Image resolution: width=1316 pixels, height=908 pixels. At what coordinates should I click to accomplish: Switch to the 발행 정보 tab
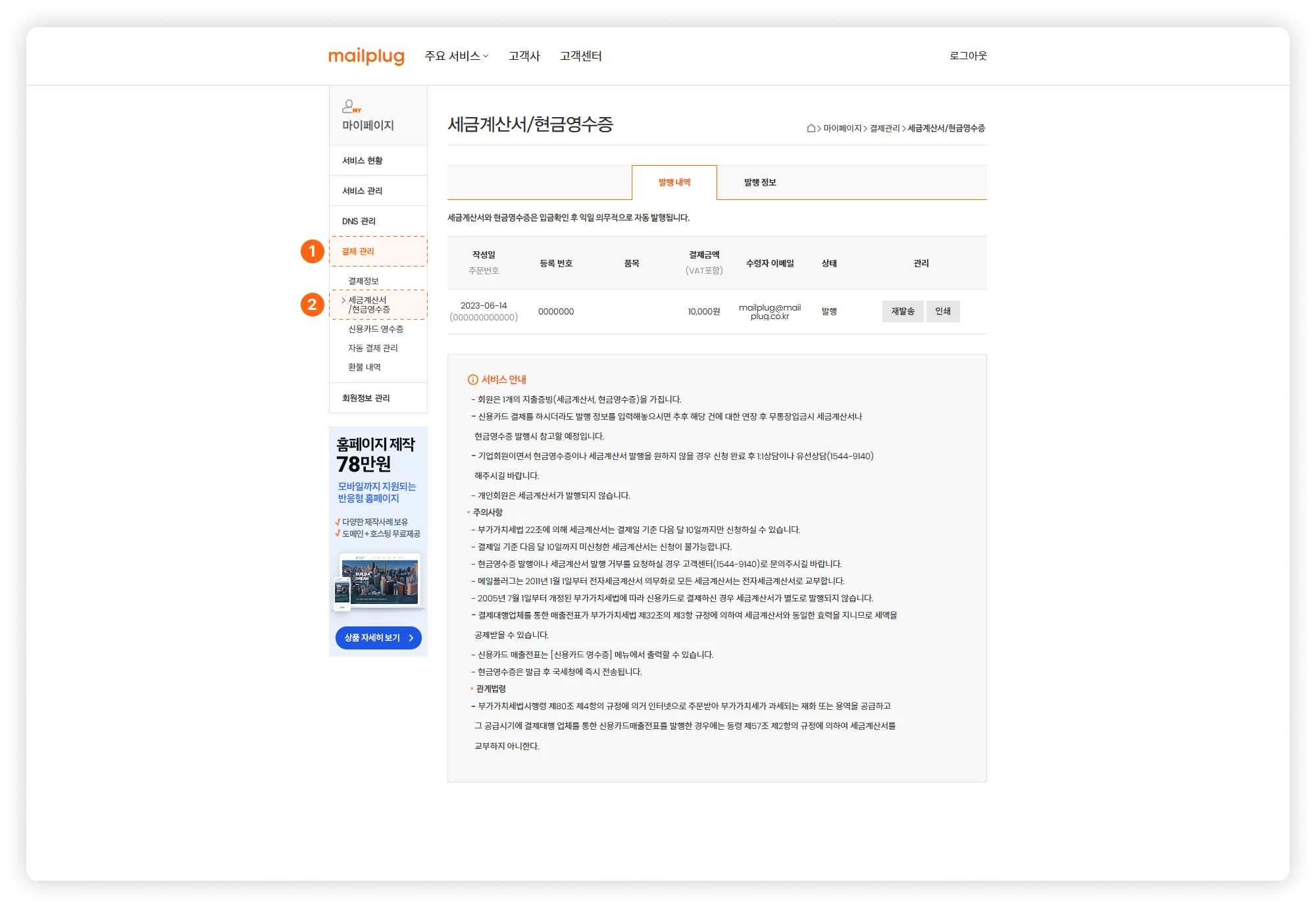tap(760, 182)
